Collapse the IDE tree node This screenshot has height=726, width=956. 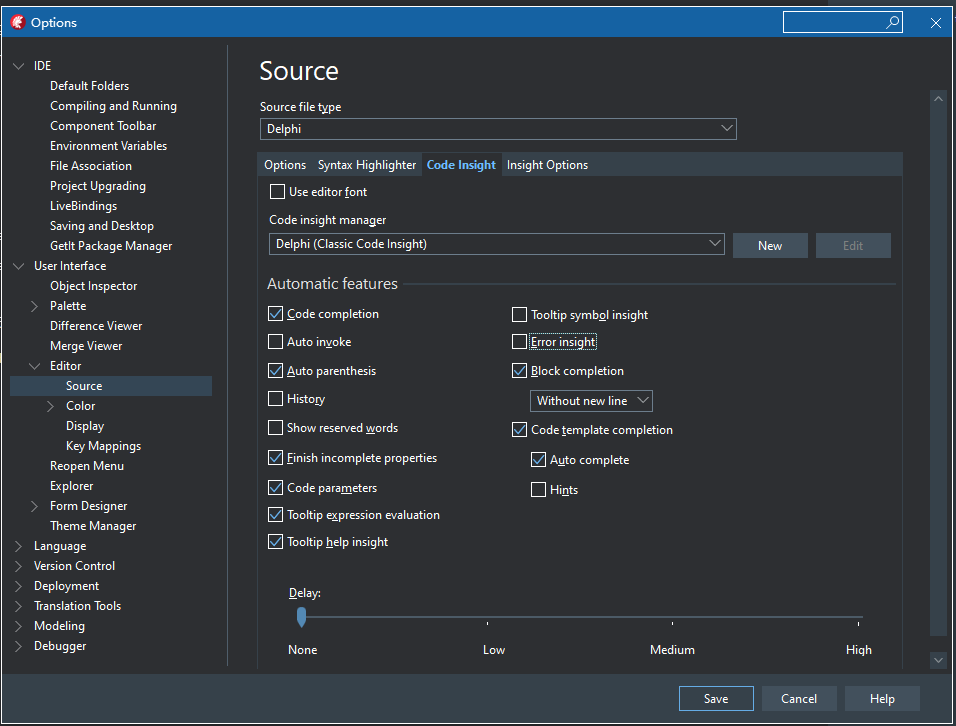pos(19,66)
